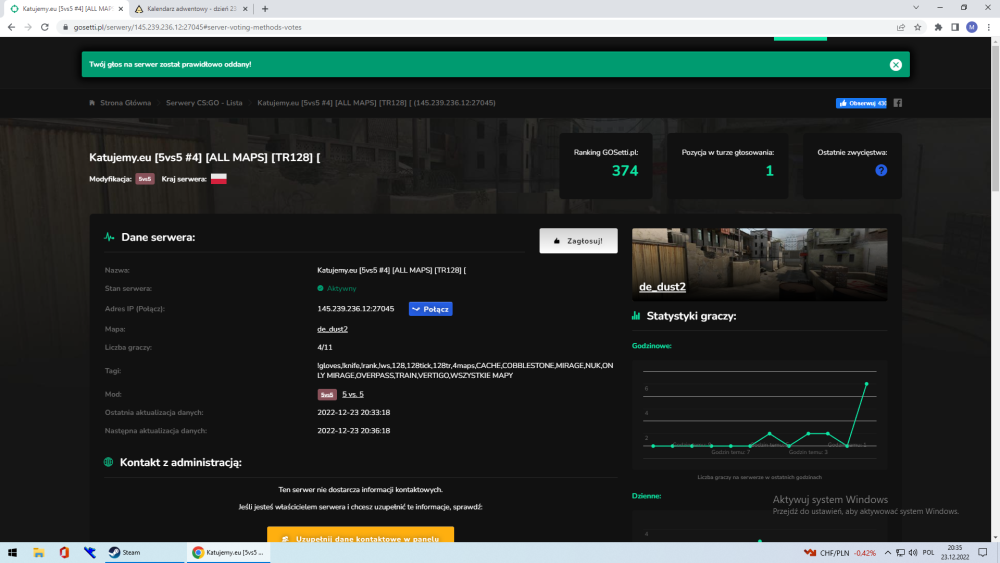Image resolution: width=1000 pixels, height=563 pixels.
Task: Click Uzupełnij dane kontaktowe w panelu button
Action: [360, 535]
